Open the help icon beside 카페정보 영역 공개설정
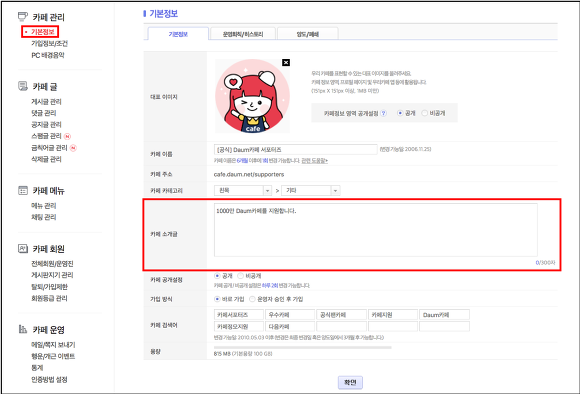Screen dimensions: 580x394 coord(384,113)
